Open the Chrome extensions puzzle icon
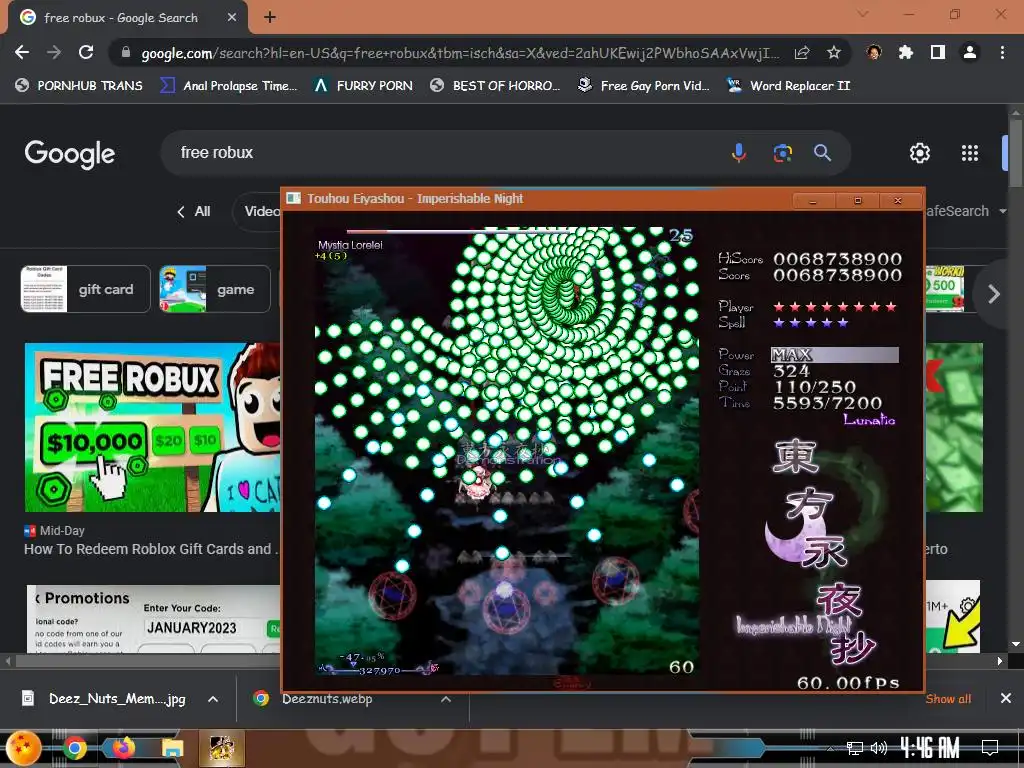The image size is (1024, 768). click(x=906, y=52)
